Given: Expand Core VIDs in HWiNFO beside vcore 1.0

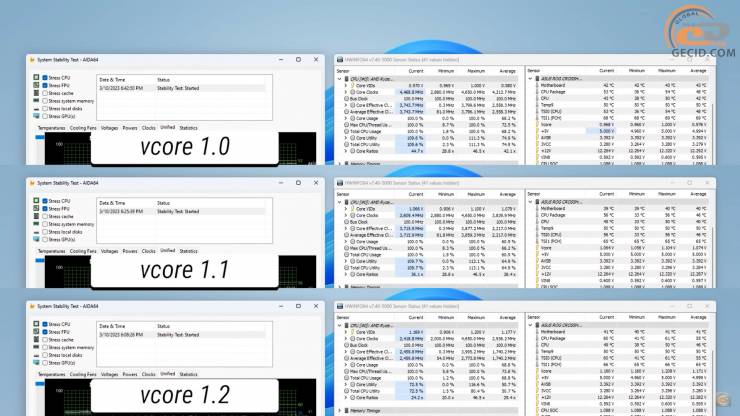Looking at the screenshot, I should [346, 85].
